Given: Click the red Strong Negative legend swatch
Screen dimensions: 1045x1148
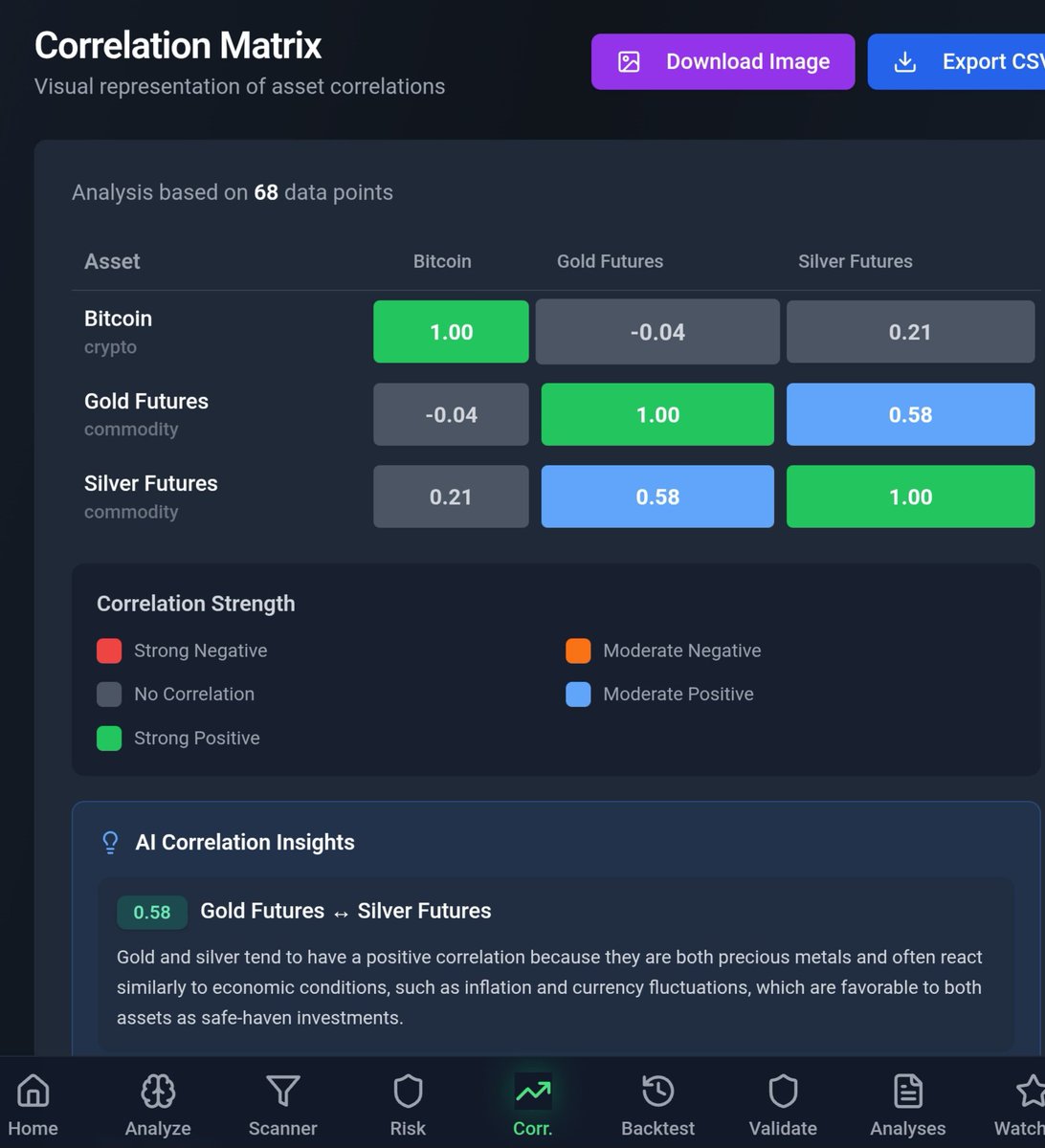Looking at the screenshot, I should (x=108, y=650).
